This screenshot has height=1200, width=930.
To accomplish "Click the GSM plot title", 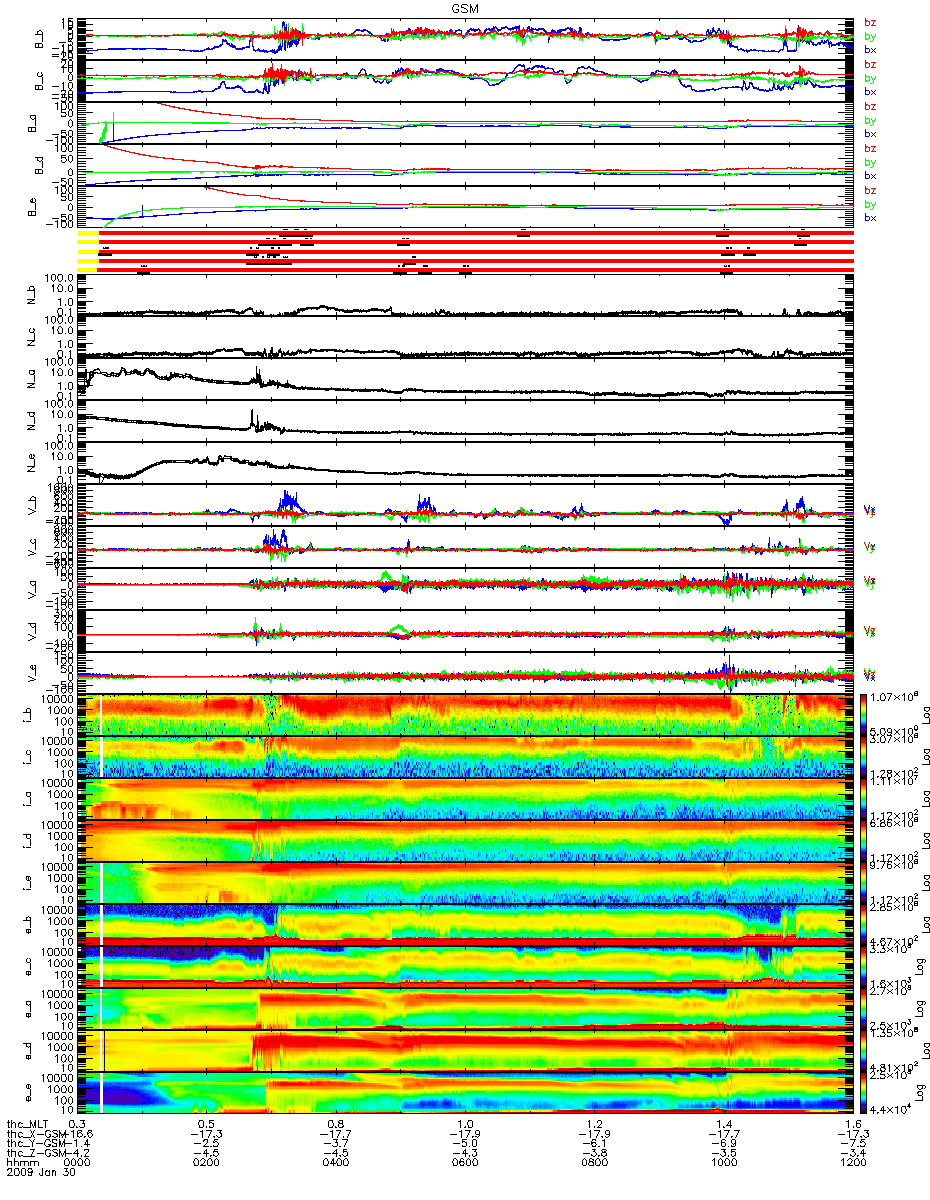I will [465, 7].
